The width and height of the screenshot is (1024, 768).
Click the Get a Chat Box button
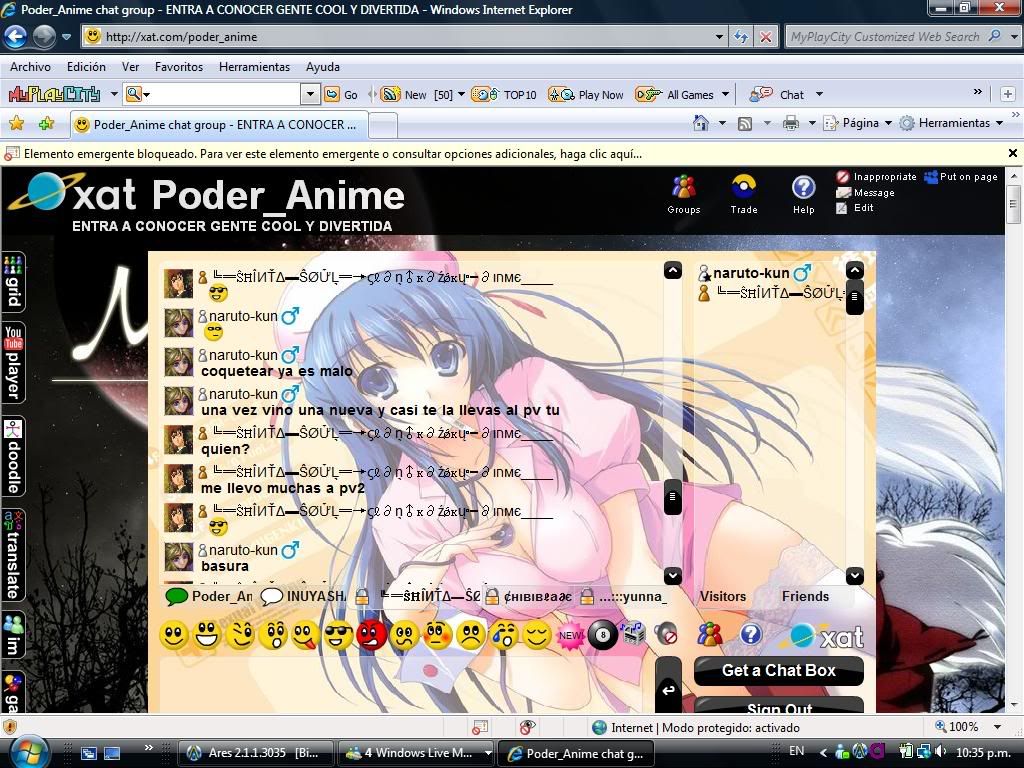(x=778, y=671)
